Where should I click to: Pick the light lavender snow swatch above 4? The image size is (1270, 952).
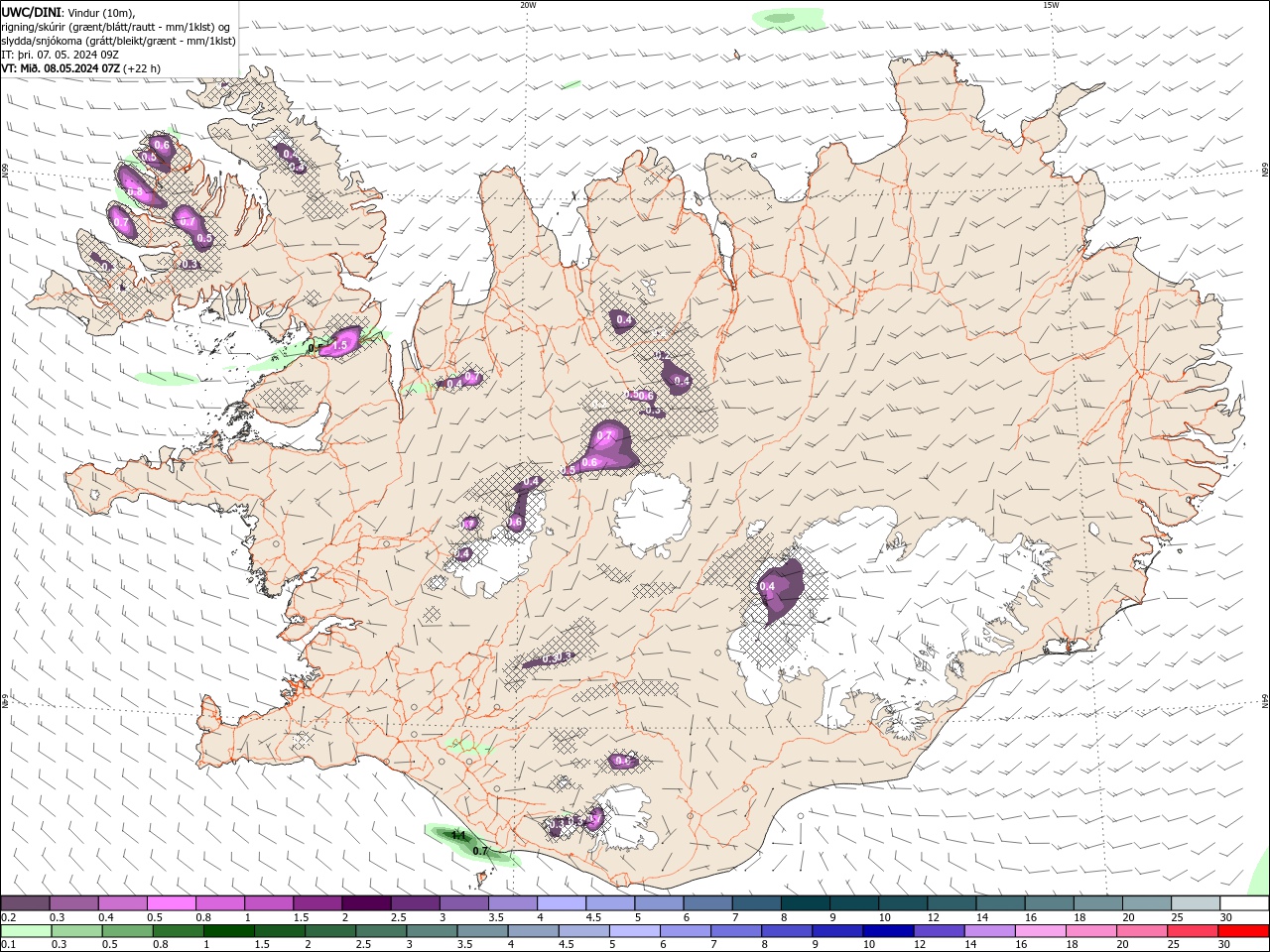pos(562,903)
